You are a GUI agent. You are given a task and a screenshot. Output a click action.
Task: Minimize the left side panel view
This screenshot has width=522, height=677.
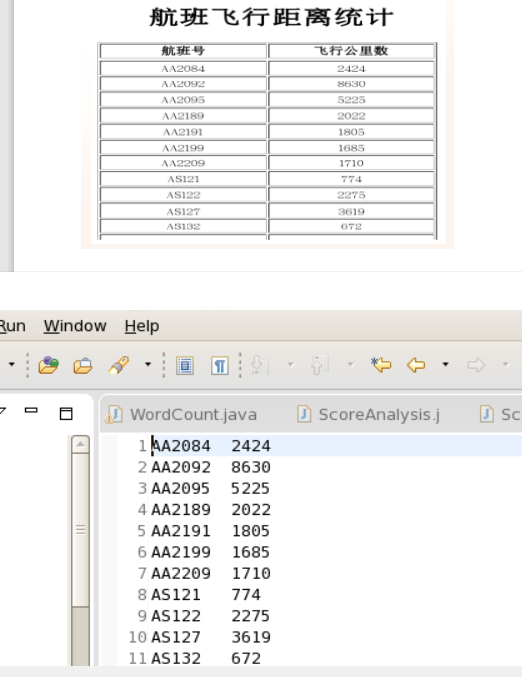31,411
